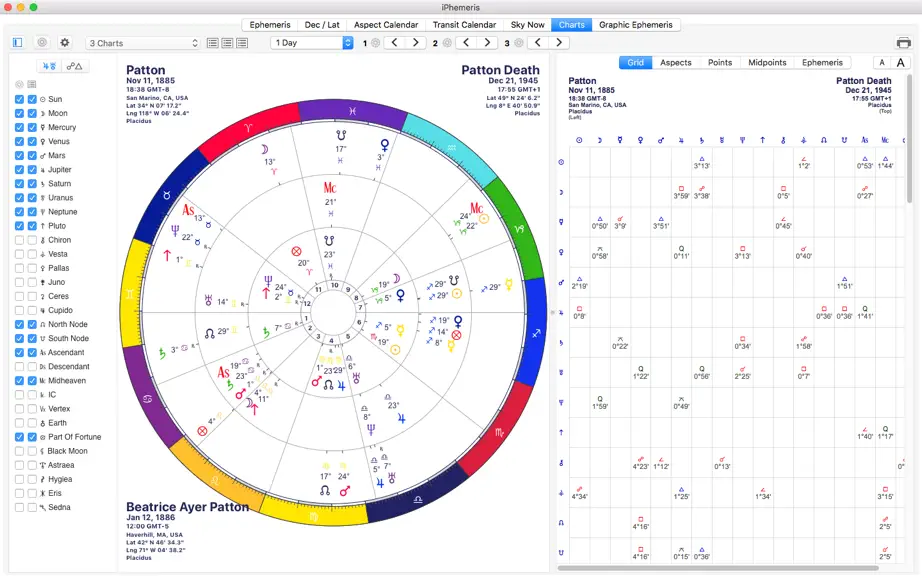
Task: Enable the first Chiron checkbox
Action: coord(19,240)
